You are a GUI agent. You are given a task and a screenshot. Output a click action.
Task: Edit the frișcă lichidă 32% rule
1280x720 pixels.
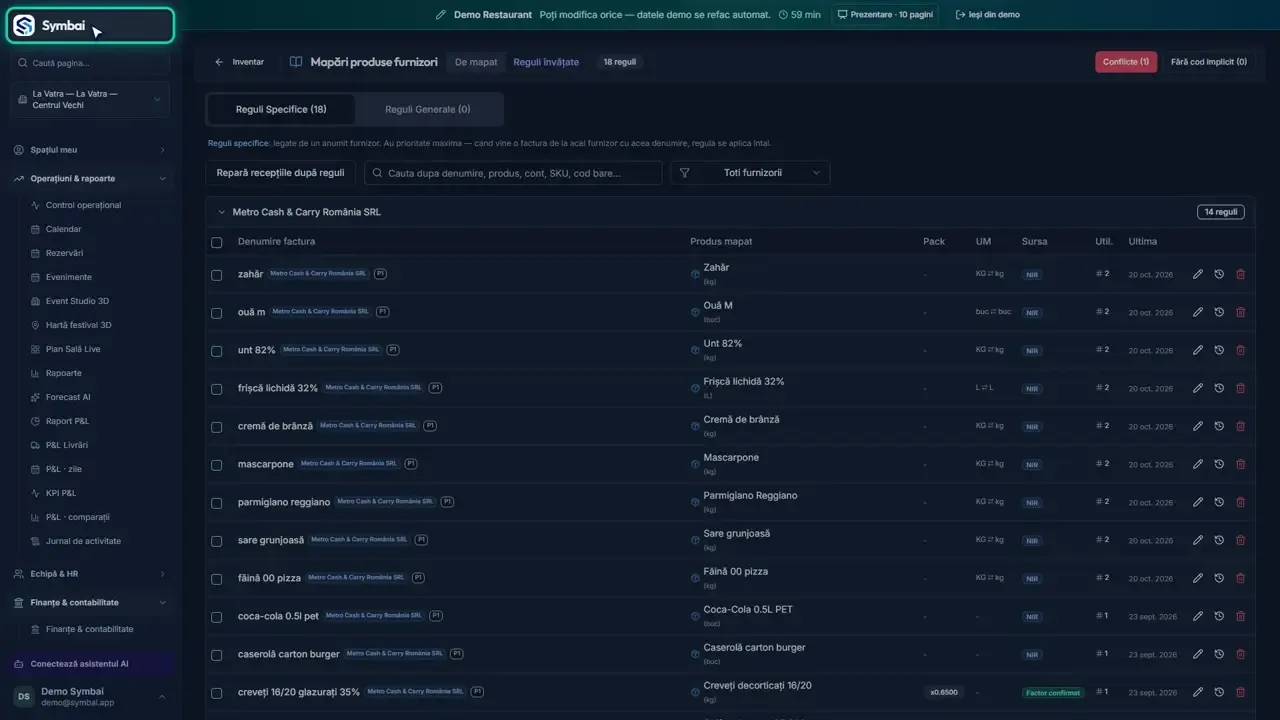(1198, 388)
